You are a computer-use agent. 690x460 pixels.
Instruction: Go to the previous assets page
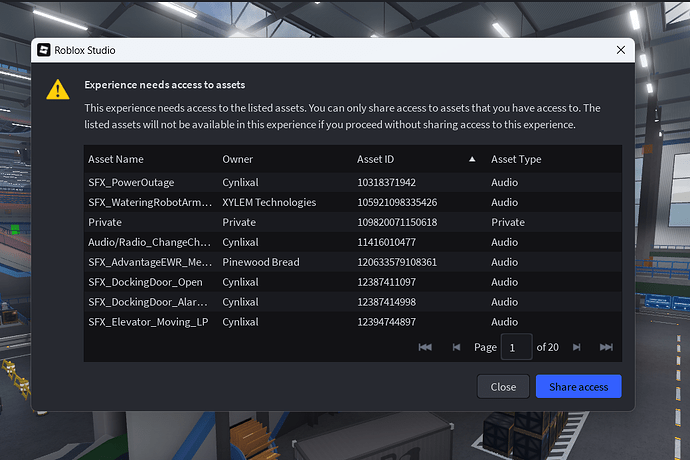[457, 347]
